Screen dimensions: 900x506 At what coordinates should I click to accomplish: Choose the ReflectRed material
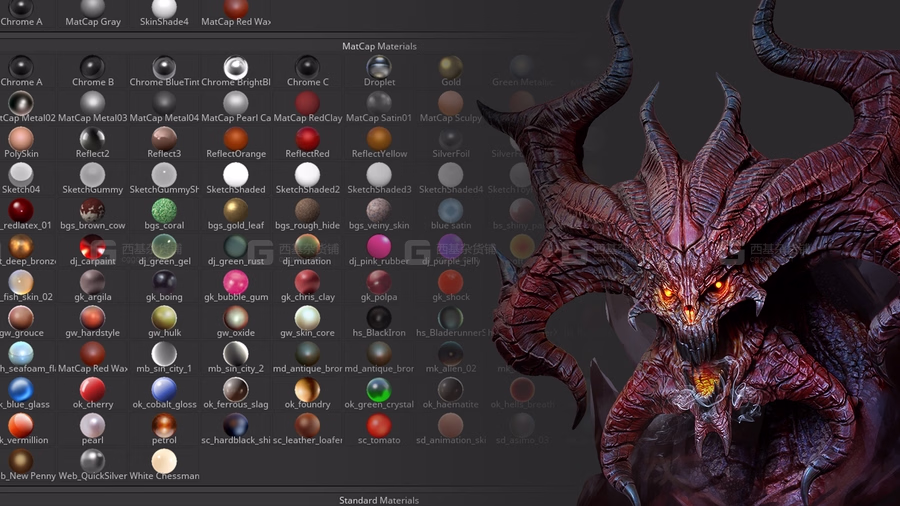308,143
